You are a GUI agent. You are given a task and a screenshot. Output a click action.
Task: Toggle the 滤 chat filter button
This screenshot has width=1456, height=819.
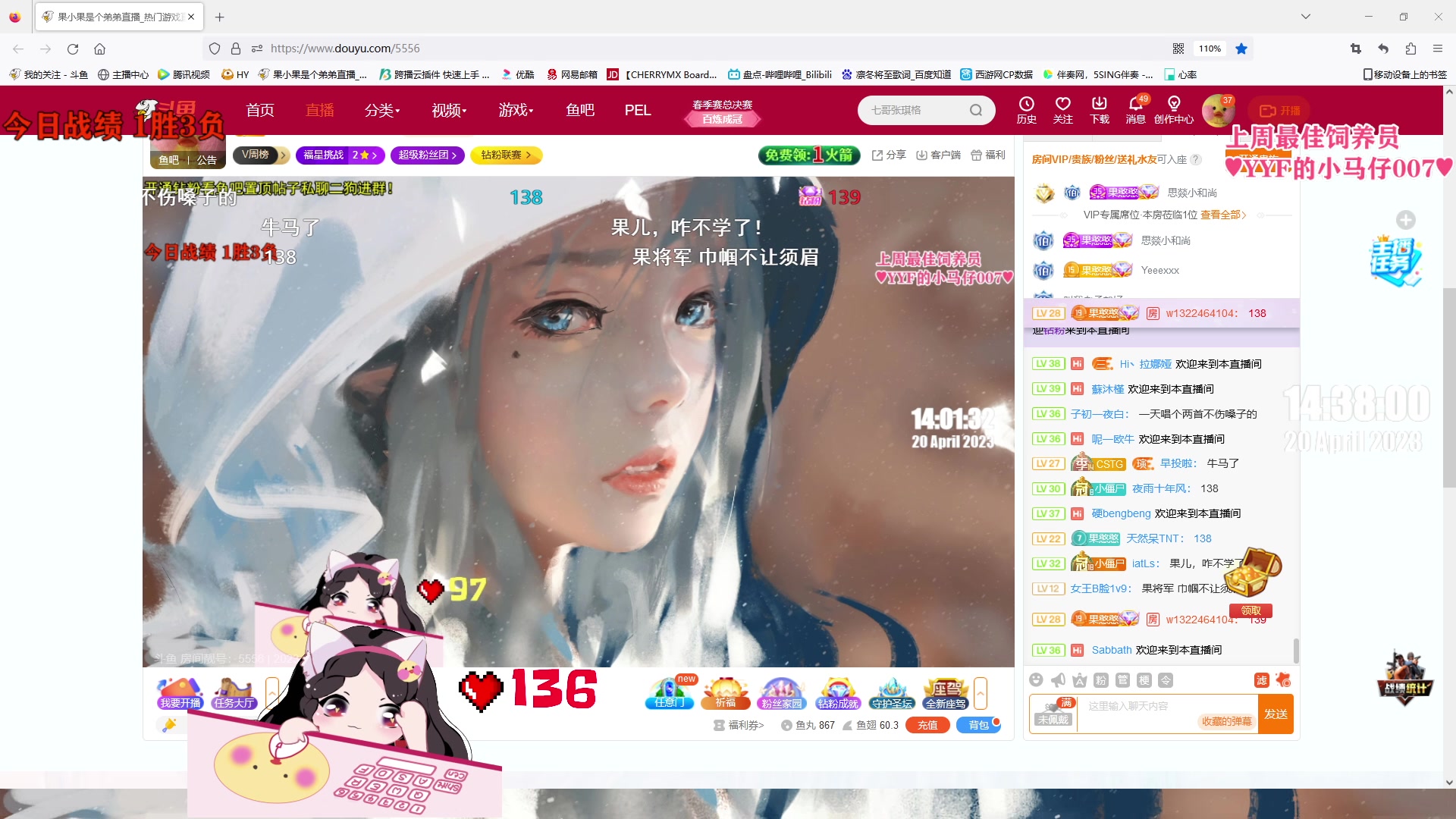[x=1261, y=680]
